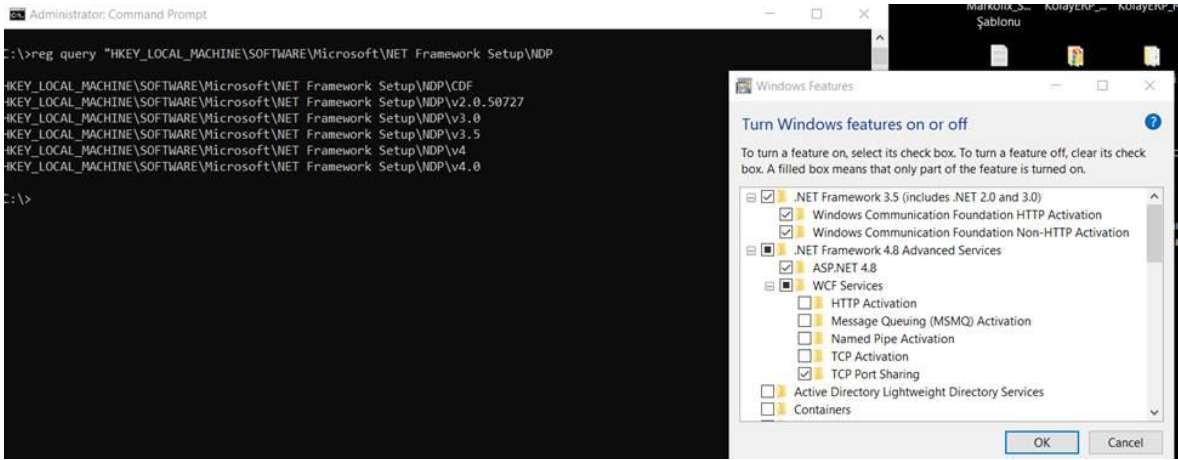Click folder icon beside WCF Services
Image resolution: width=1178 pixels, height=460 pixels.
[x=802, y=286]
